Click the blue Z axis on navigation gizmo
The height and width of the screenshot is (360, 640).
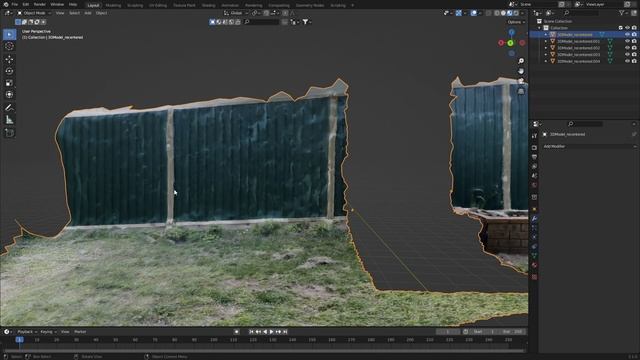click(x=511, y=32)
